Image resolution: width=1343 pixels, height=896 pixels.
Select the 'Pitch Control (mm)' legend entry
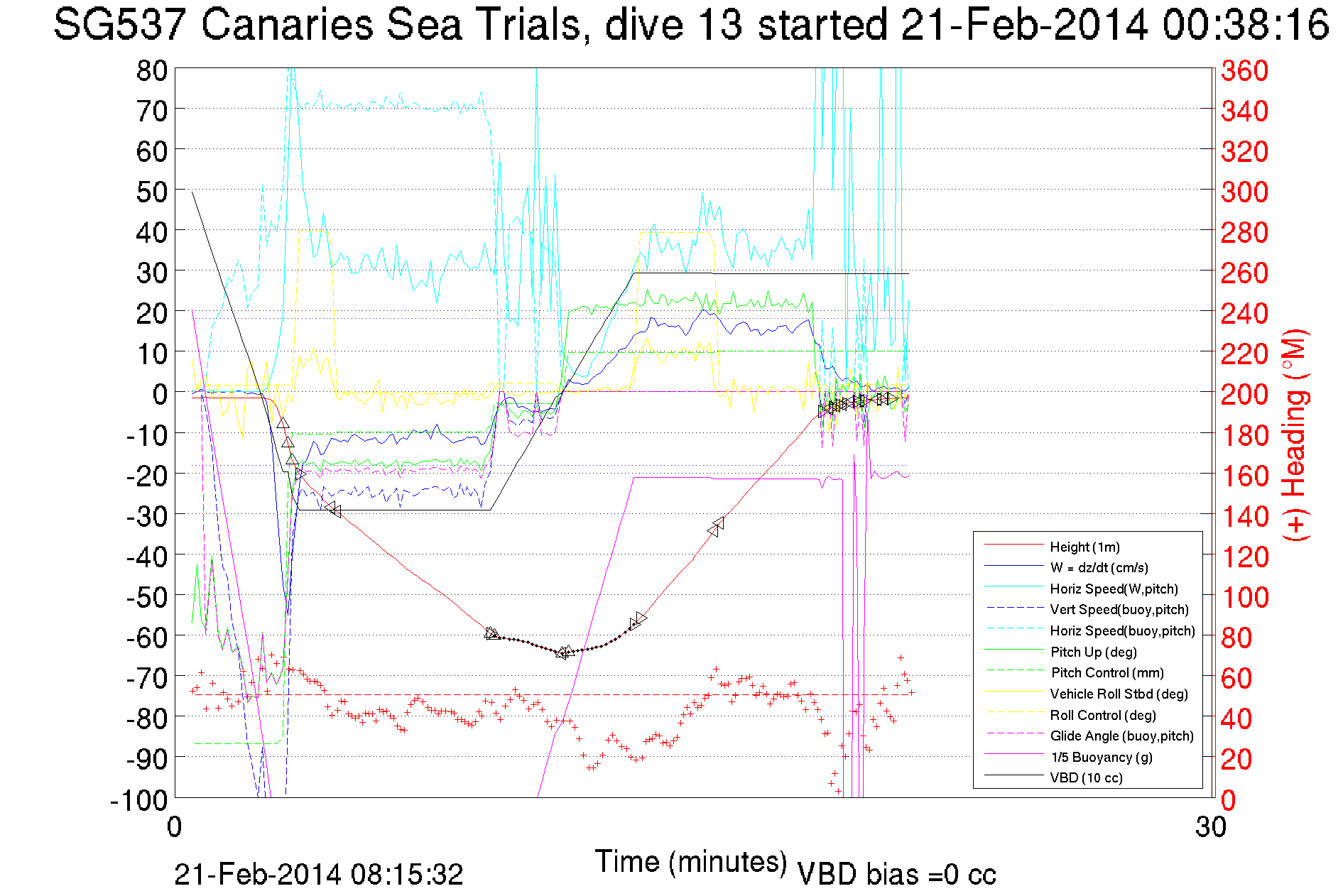coord(1107,672)
